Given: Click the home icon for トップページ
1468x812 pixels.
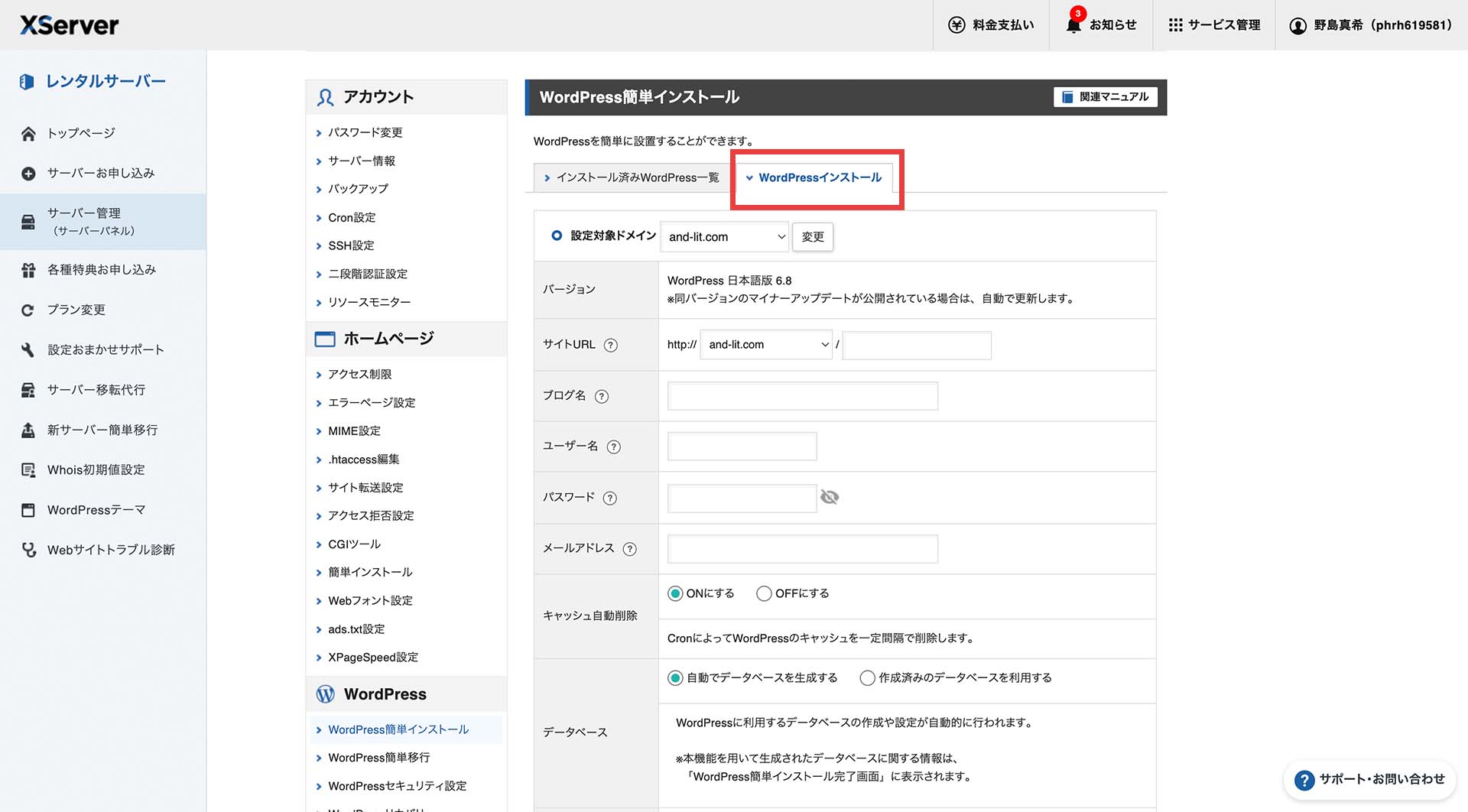Looking at the screenshot, I should click(28, 134).
